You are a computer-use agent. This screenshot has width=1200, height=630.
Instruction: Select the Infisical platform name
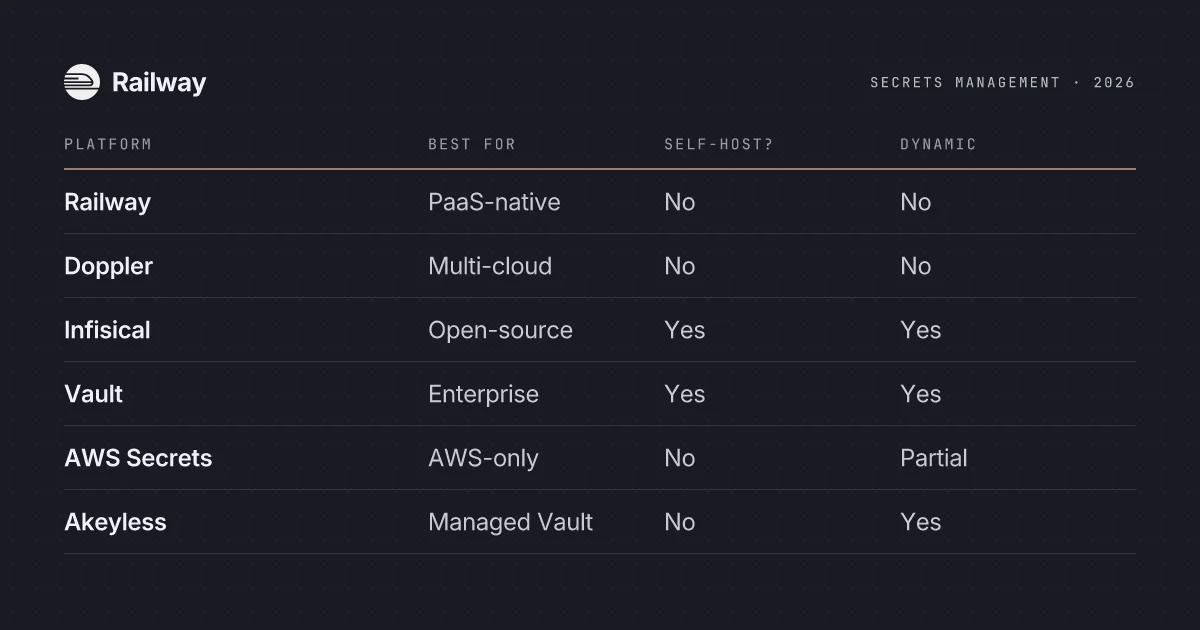(107, 330)
